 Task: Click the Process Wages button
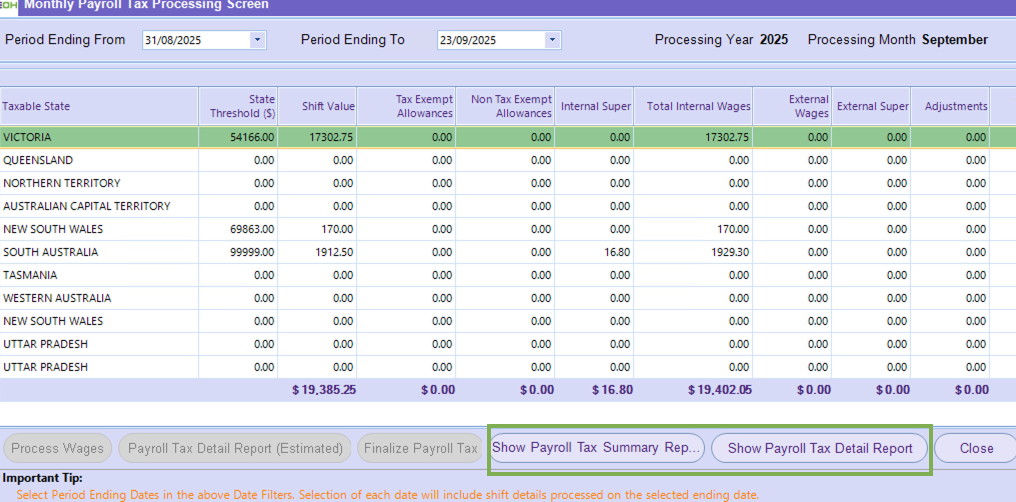(57, 448)
